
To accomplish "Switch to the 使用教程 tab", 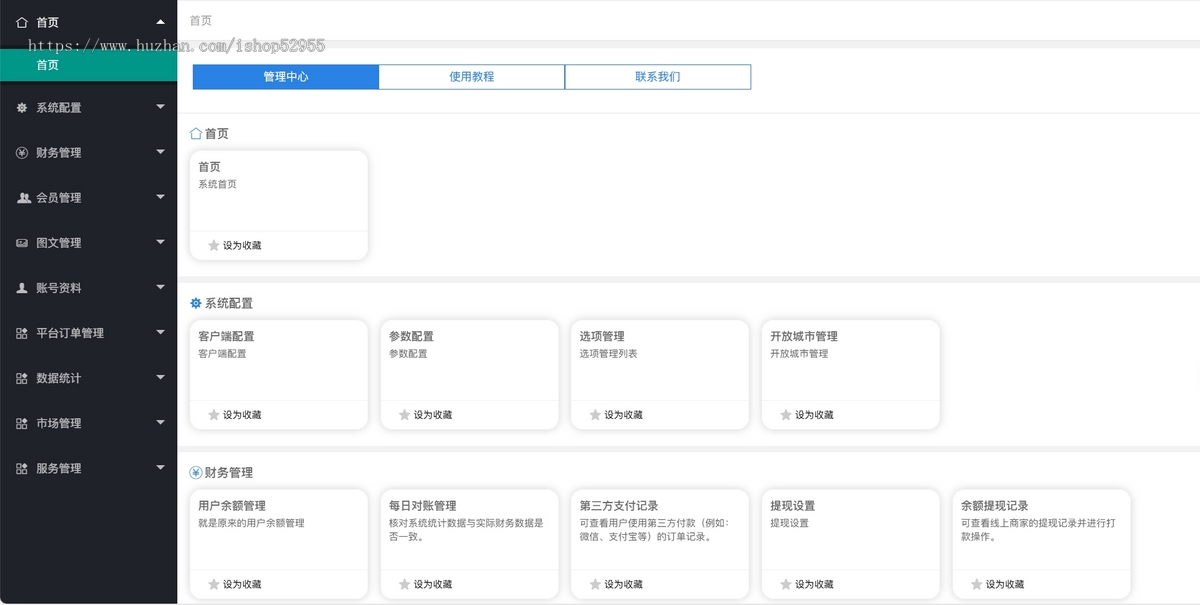I will click(x=472, y=77).
